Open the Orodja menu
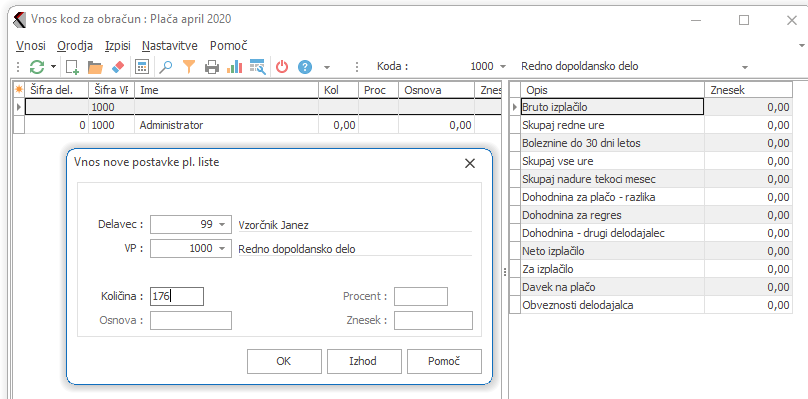Image resolution: width=808 pixels, height=399 pixels. click(x=75, y=45)
